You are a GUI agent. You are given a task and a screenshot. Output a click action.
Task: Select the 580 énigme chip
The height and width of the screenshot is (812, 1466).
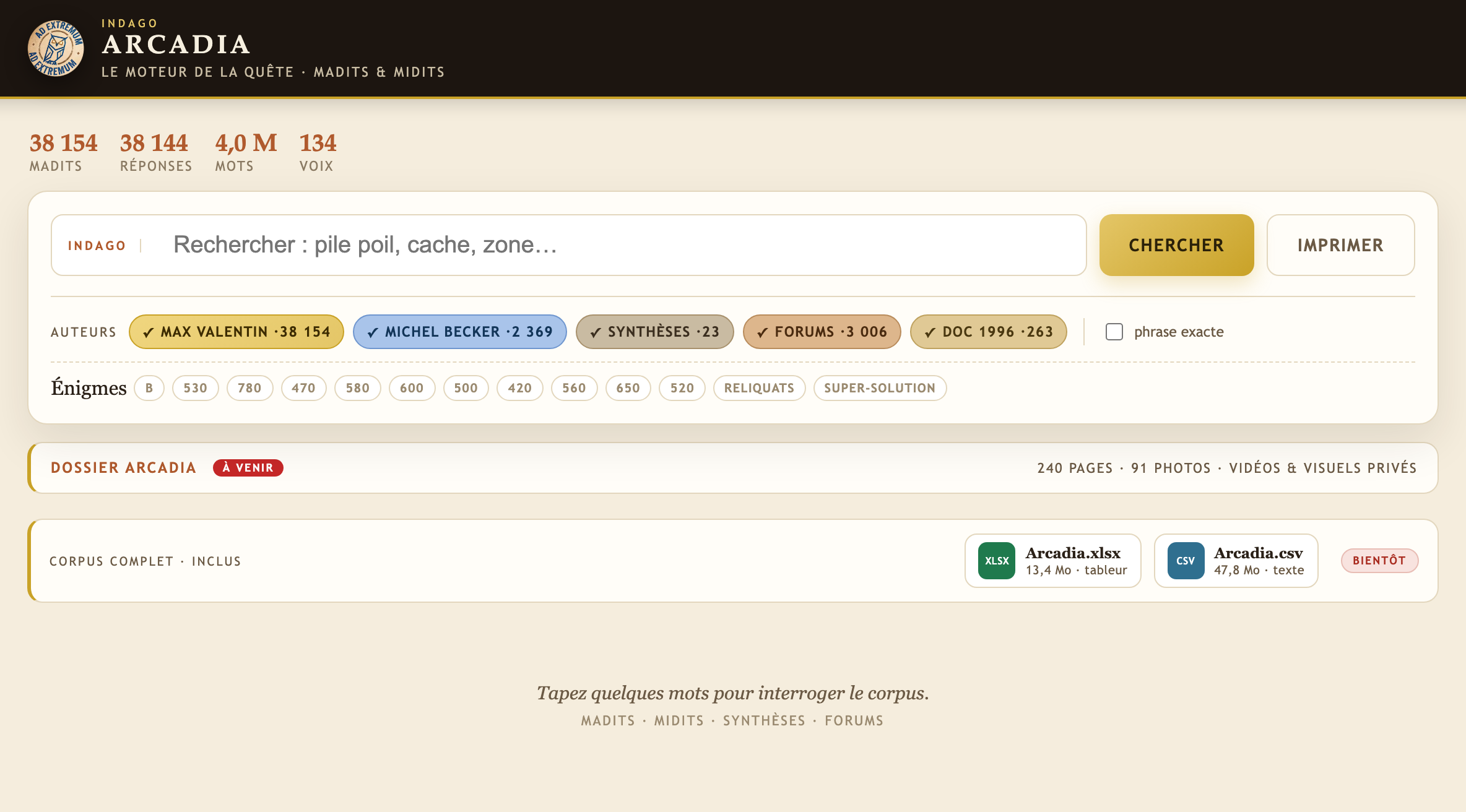coord(358,388)
